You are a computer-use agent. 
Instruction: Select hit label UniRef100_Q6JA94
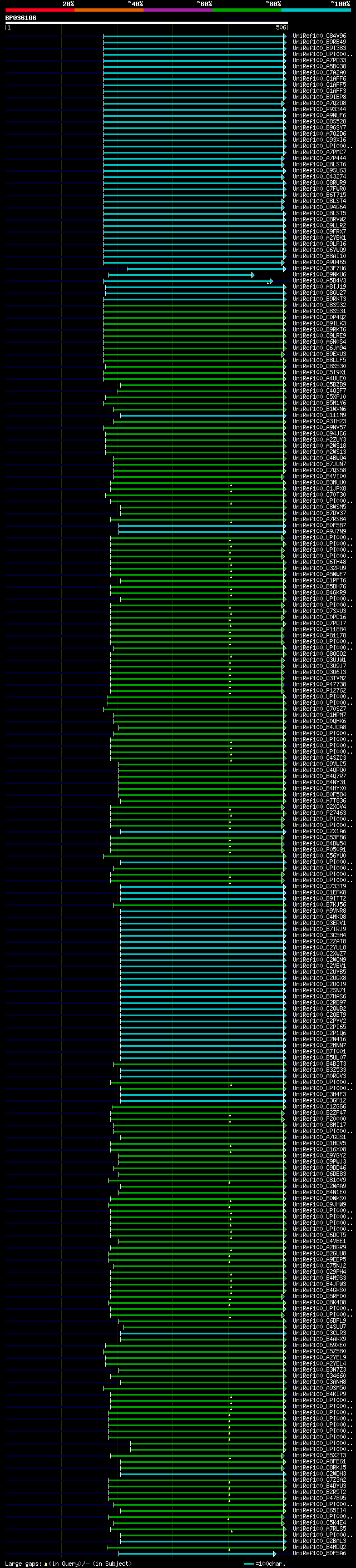click(319, 348)
